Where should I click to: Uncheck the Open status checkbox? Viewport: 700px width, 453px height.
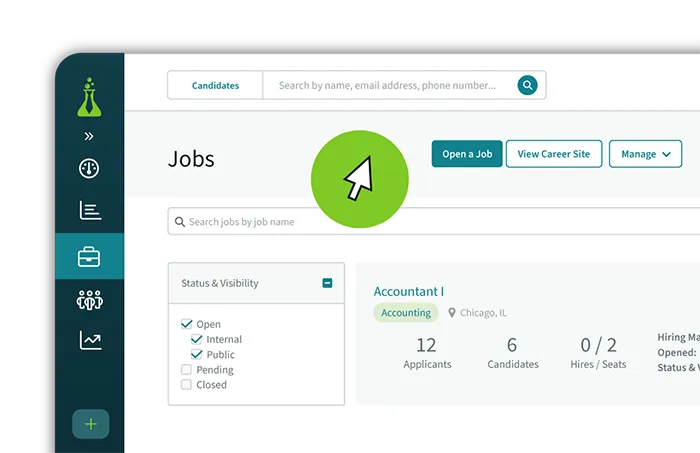click(187, 324)
